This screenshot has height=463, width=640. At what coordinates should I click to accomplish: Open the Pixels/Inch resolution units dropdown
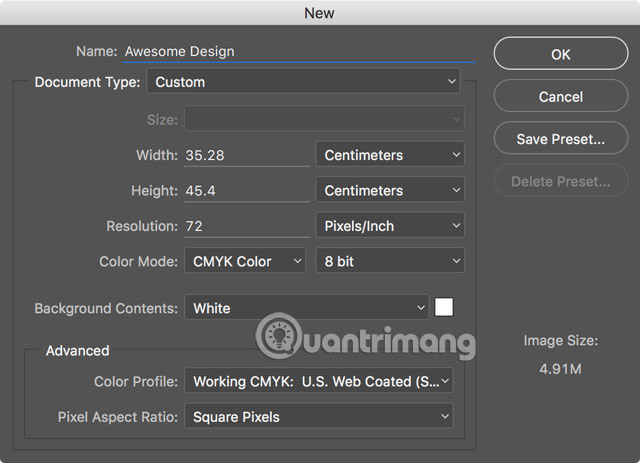(390, 226)
